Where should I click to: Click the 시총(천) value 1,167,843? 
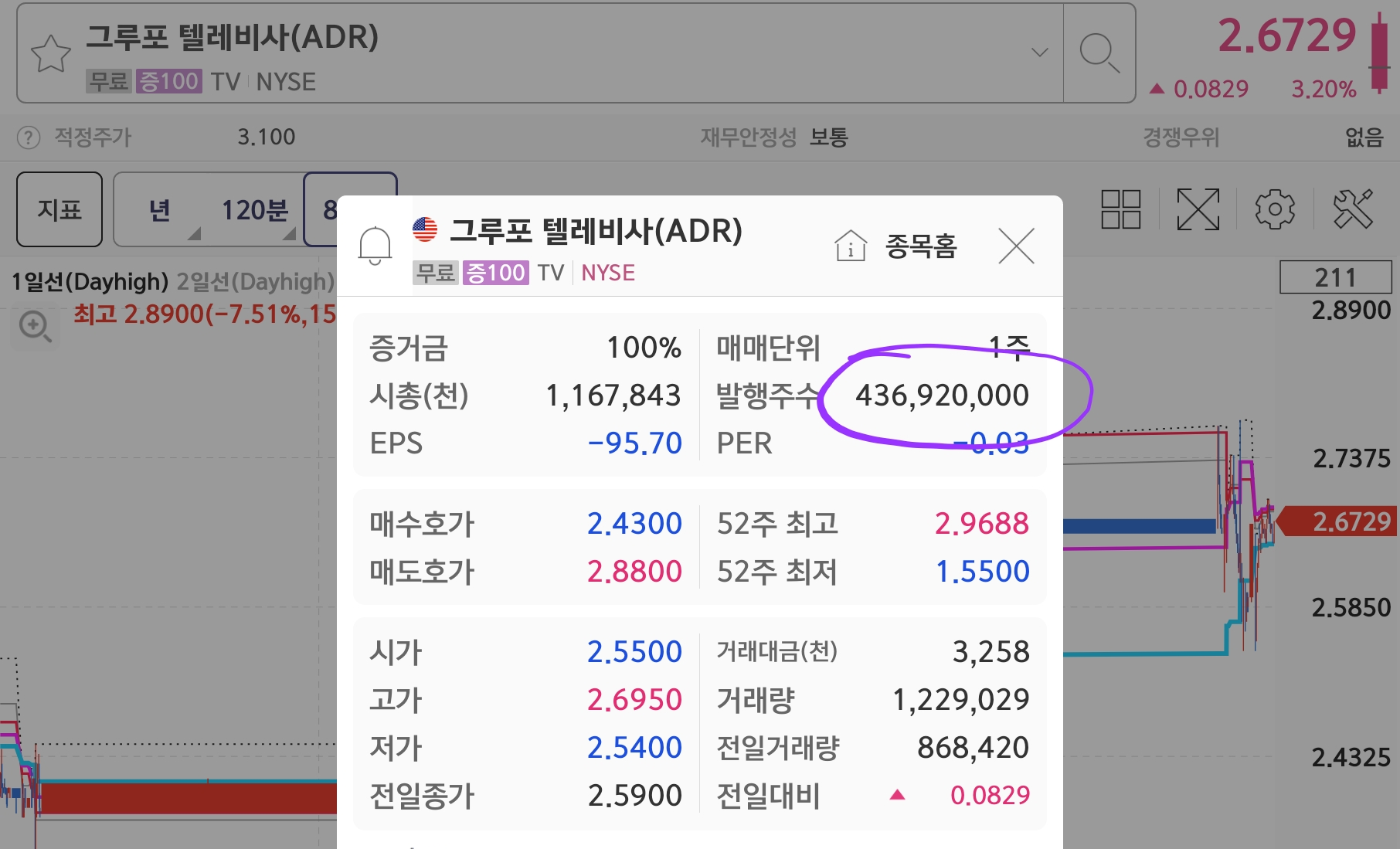point(613,396)
